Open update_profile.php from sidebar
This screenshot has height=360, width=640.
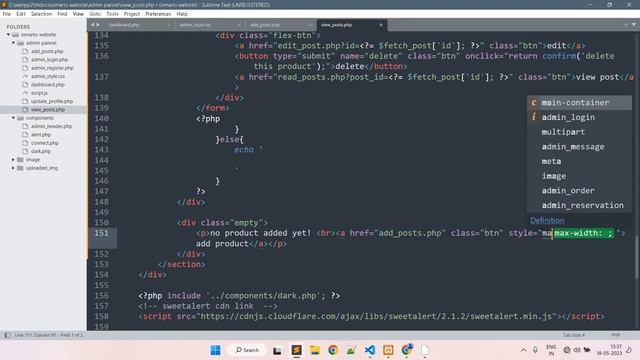coord(52,101)
